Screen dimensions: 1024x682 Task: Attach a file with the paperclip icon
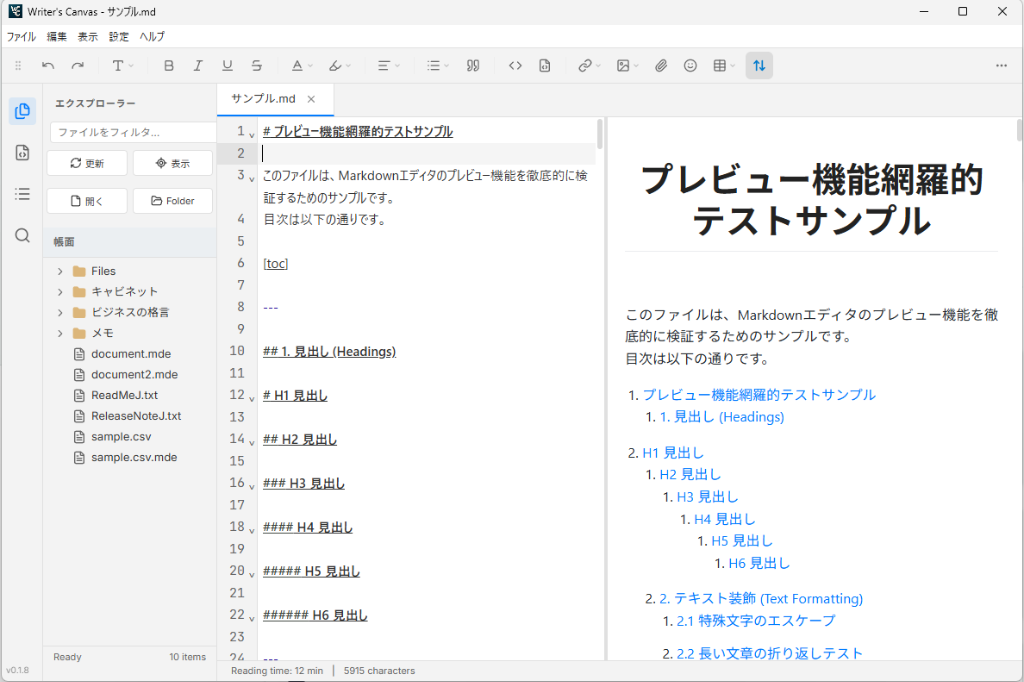tap(661, 65)
